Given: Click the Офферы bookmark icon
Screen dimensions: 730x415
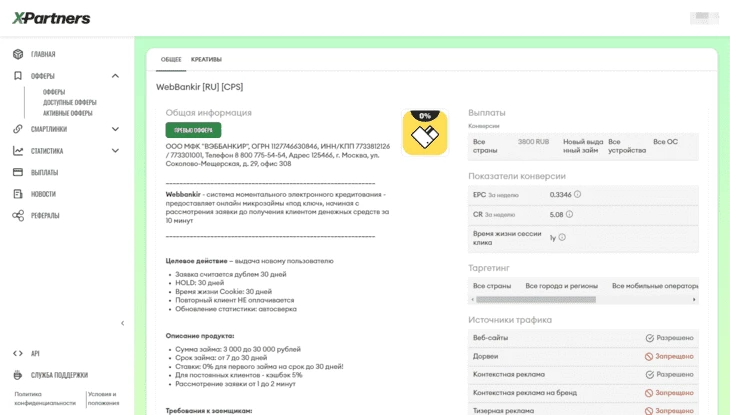Looking at the screenshot, I should coord(18,75).
